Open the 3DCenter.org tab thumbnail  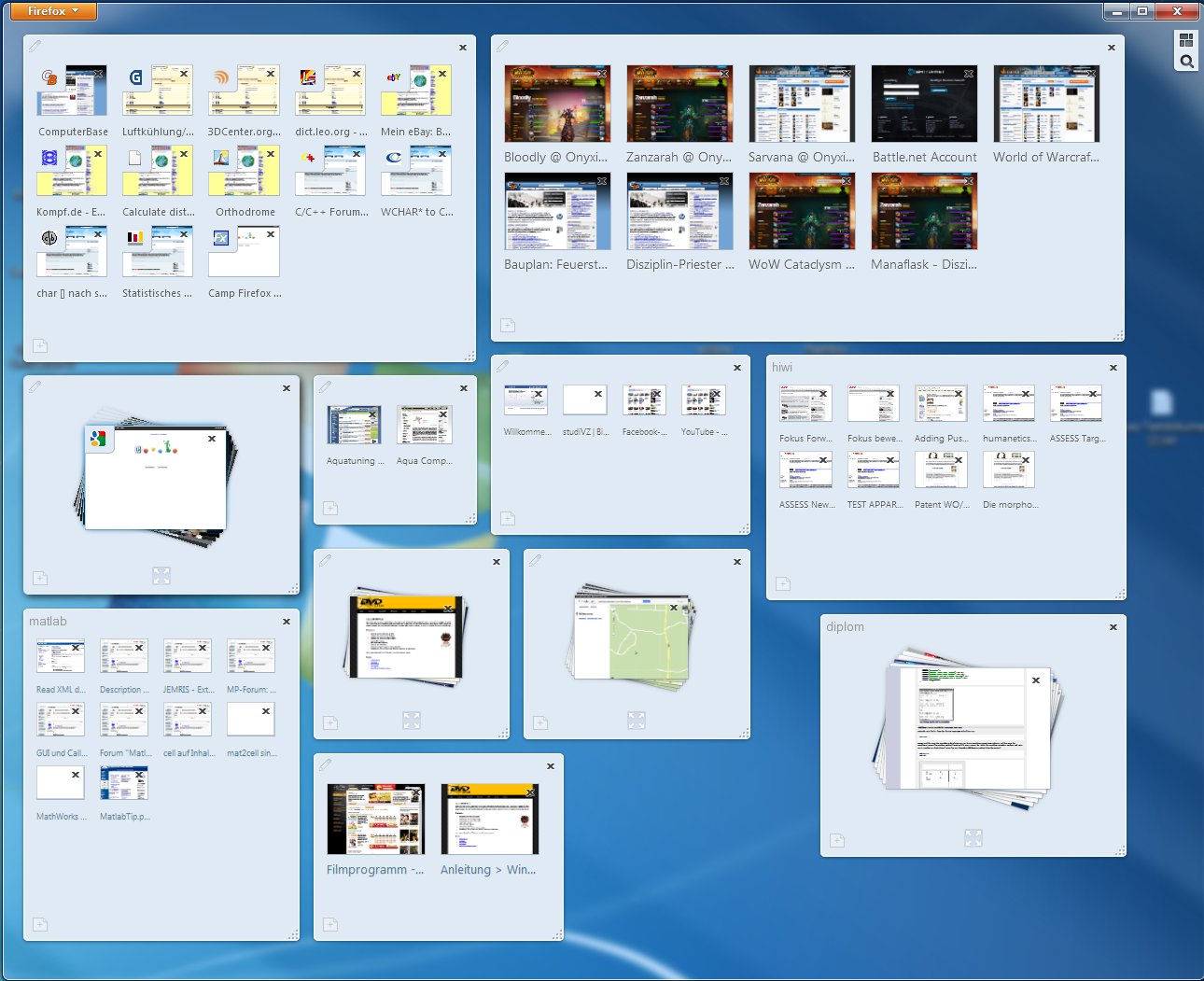[244, 91]
